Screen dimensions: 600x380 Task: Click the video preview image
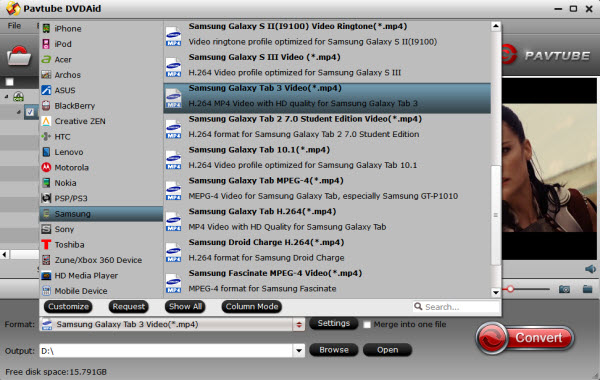click(549, 168)
